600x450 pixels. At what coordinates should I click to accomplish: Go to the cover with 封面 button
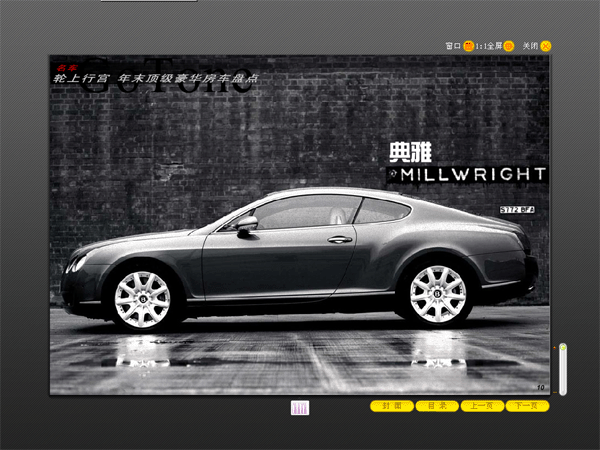pyautogui.click(x=392, y=406)
